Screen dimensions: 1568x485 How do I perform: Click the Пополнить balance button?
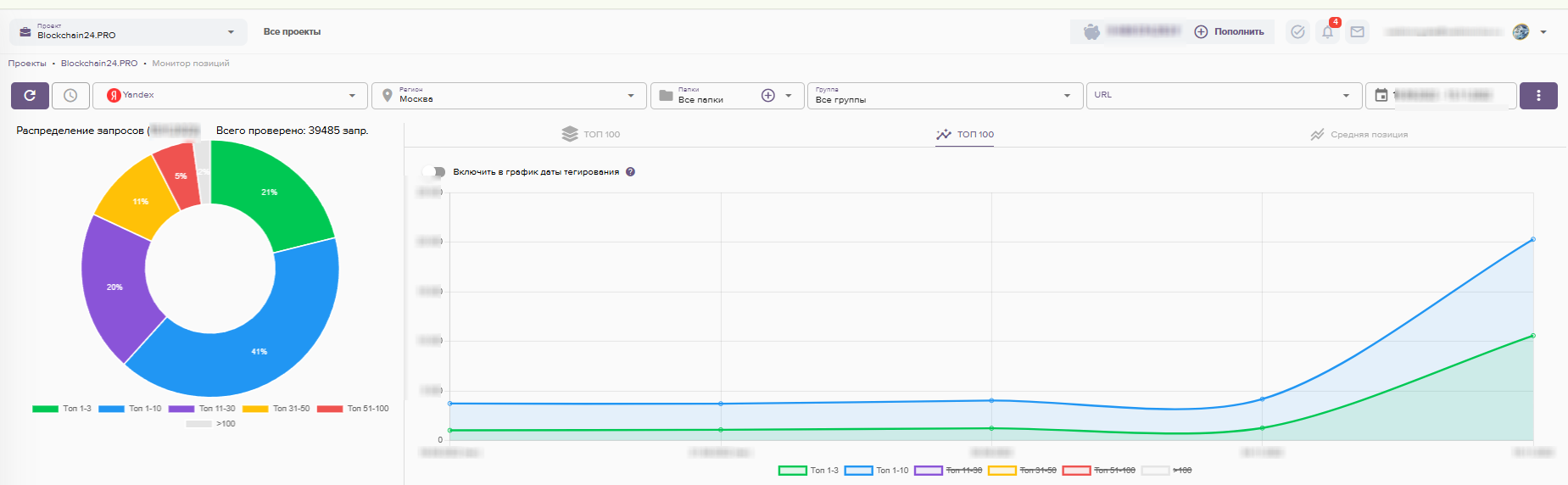[1229, 32]
